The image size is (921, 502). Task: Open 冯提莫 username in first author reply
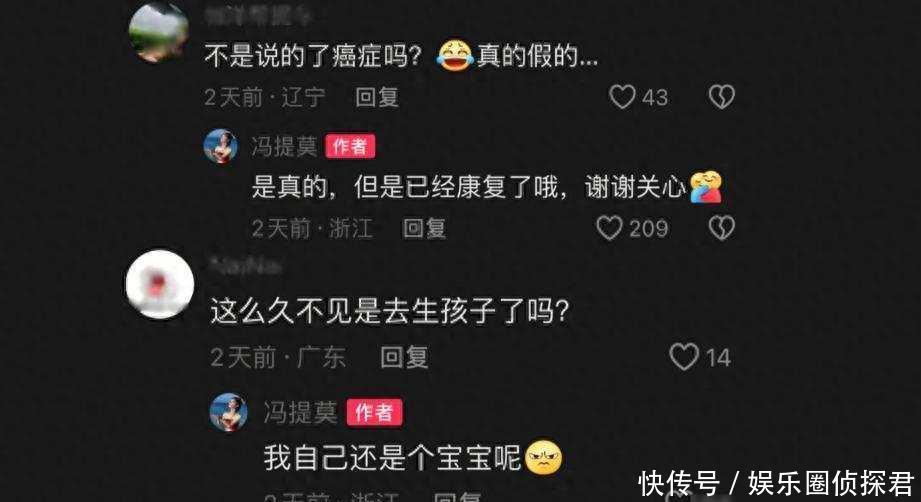[284, 147]
